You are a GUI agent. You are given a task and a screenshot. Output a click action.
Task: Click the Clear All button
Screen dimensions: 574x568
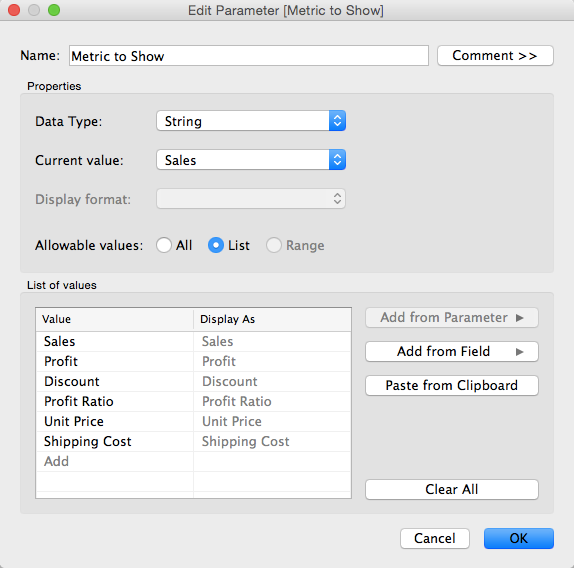click(452, 489)
